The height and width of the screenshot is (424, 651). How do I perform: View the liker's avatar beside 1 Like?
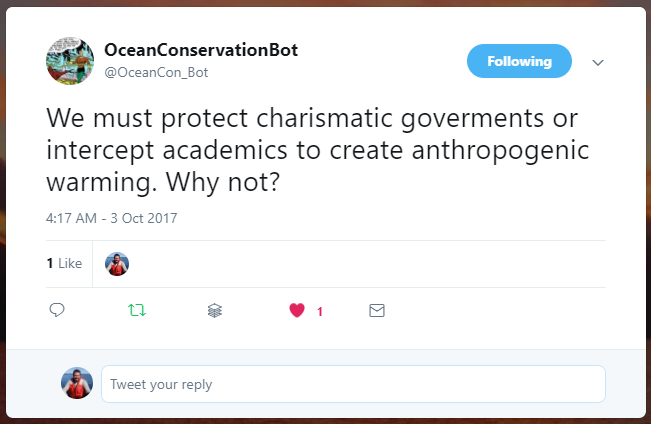coord(117,264)
